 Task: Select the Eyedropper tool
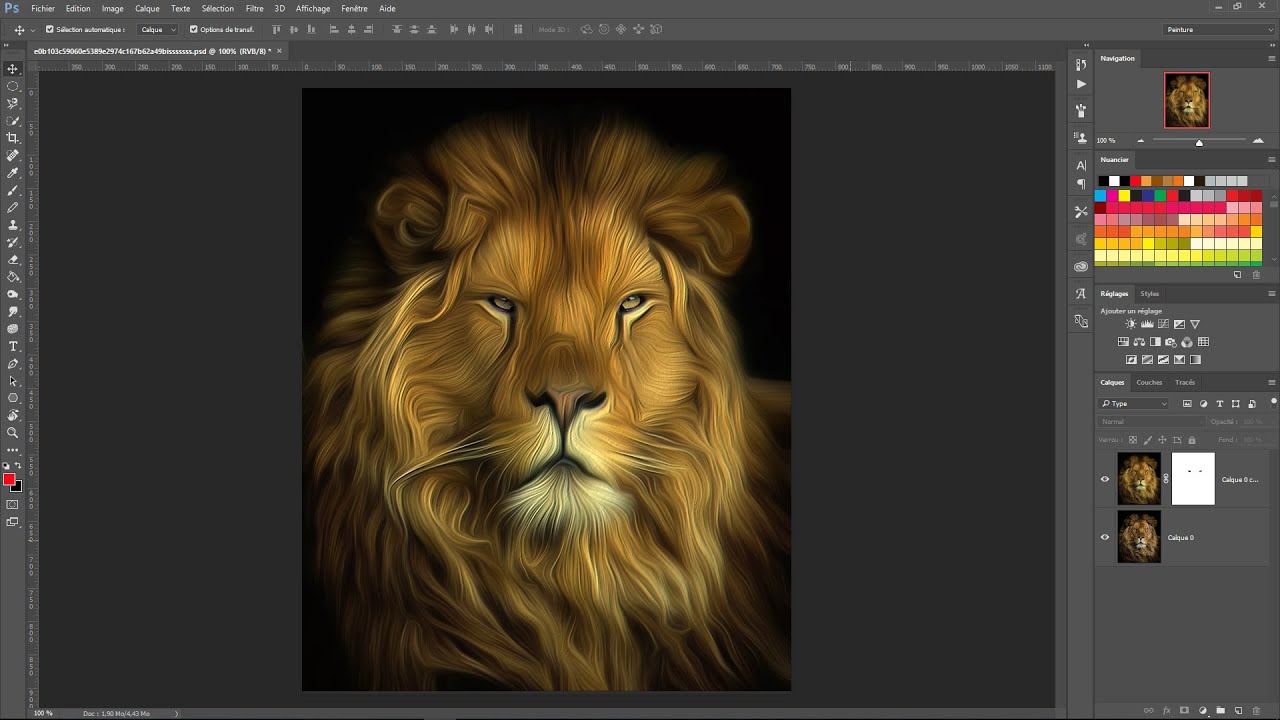[x=13, y=173]
